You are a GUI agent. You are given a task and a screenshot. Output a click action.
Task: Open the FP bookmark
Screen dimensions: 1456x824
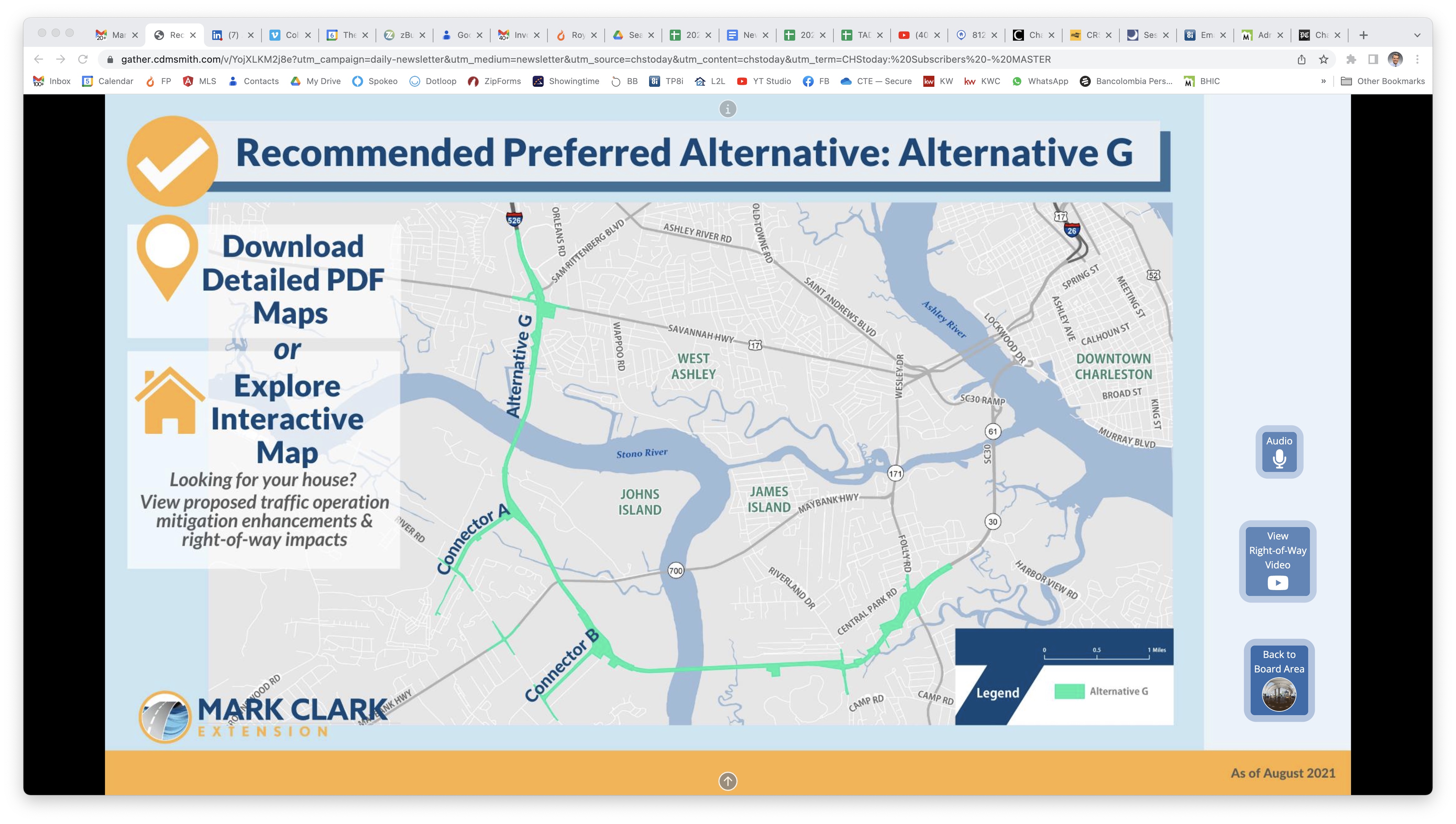158,82
